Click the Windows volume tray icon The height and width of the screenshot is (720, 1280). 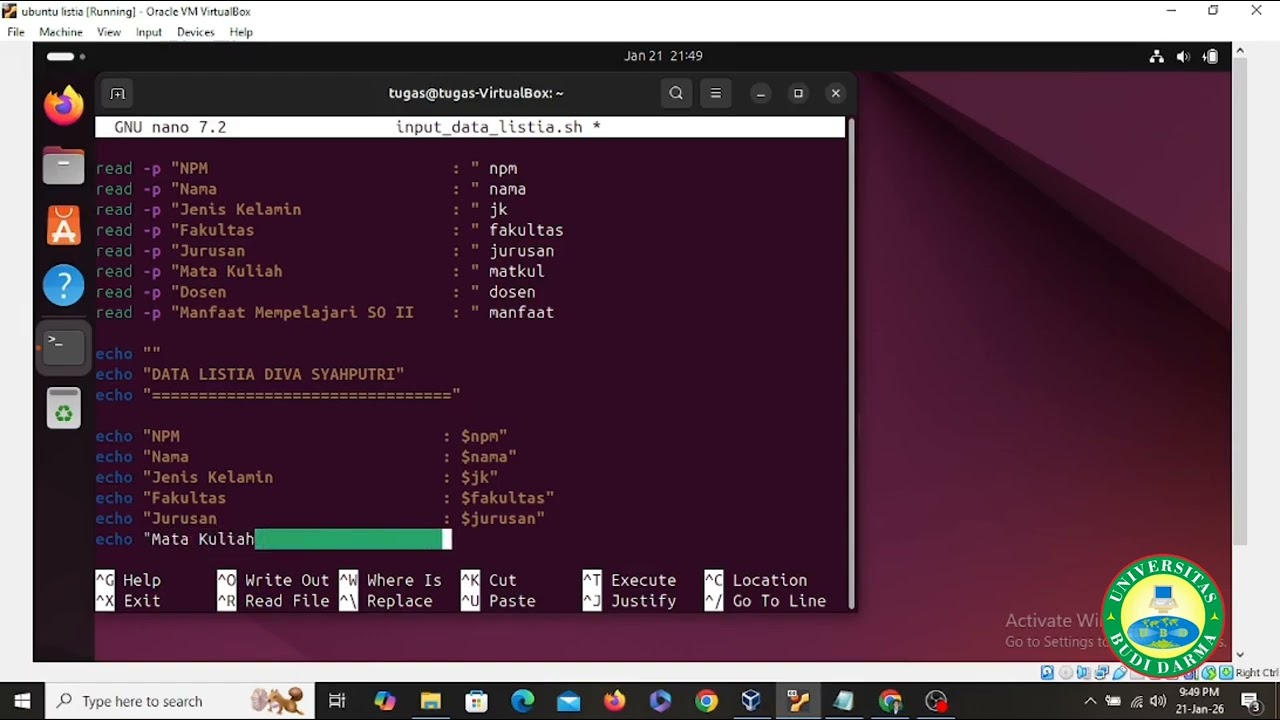[1158, 701]
